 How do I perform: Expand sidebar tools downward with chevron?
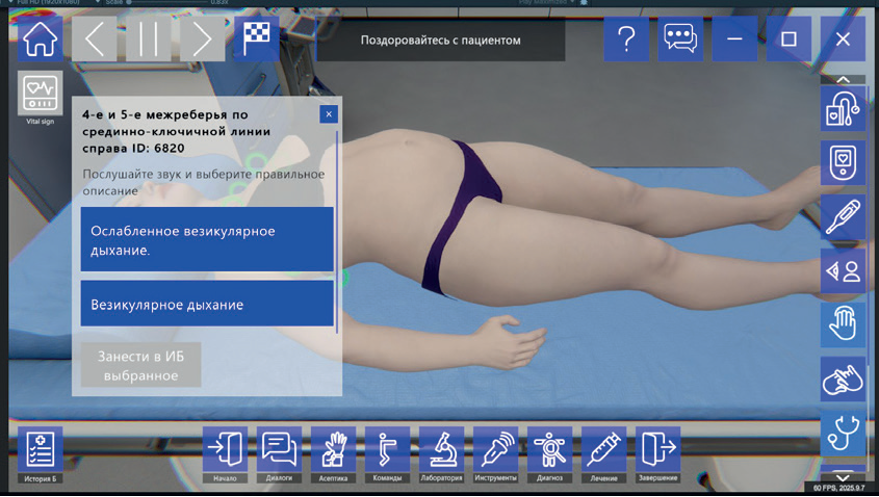[x=843, y=477]
